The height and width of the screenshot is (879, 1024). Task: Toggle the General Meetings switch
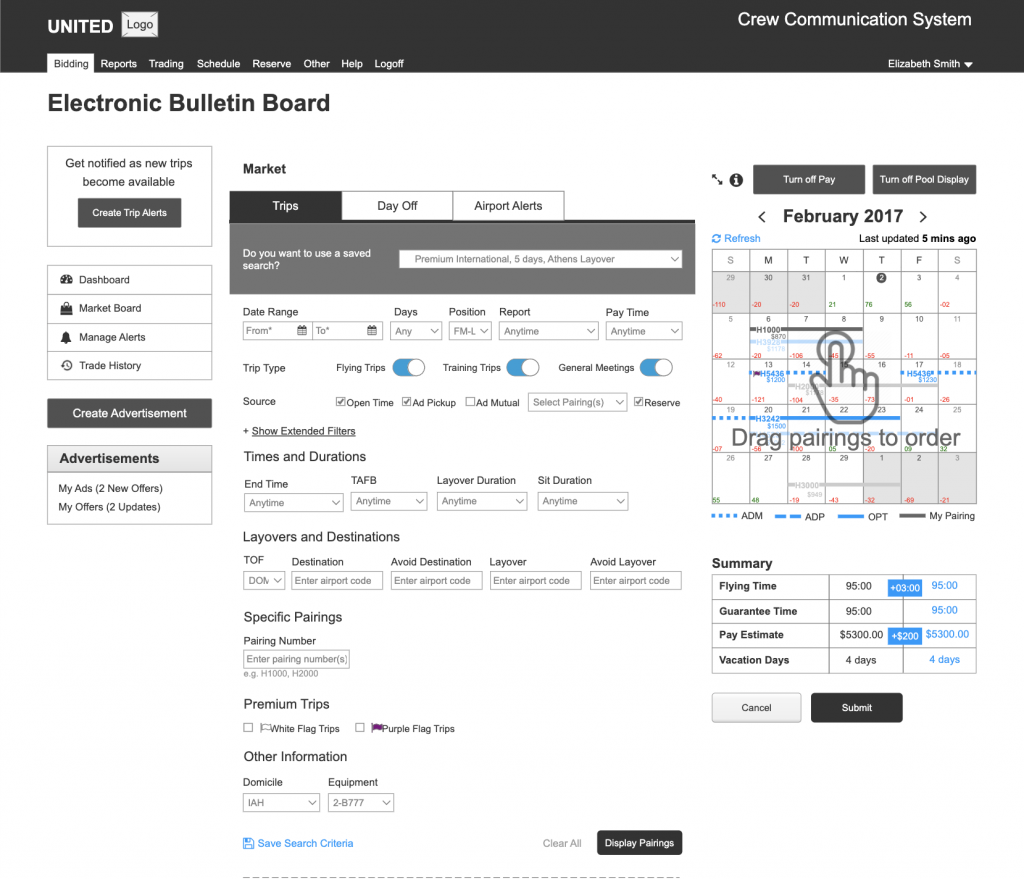point(656,368)
